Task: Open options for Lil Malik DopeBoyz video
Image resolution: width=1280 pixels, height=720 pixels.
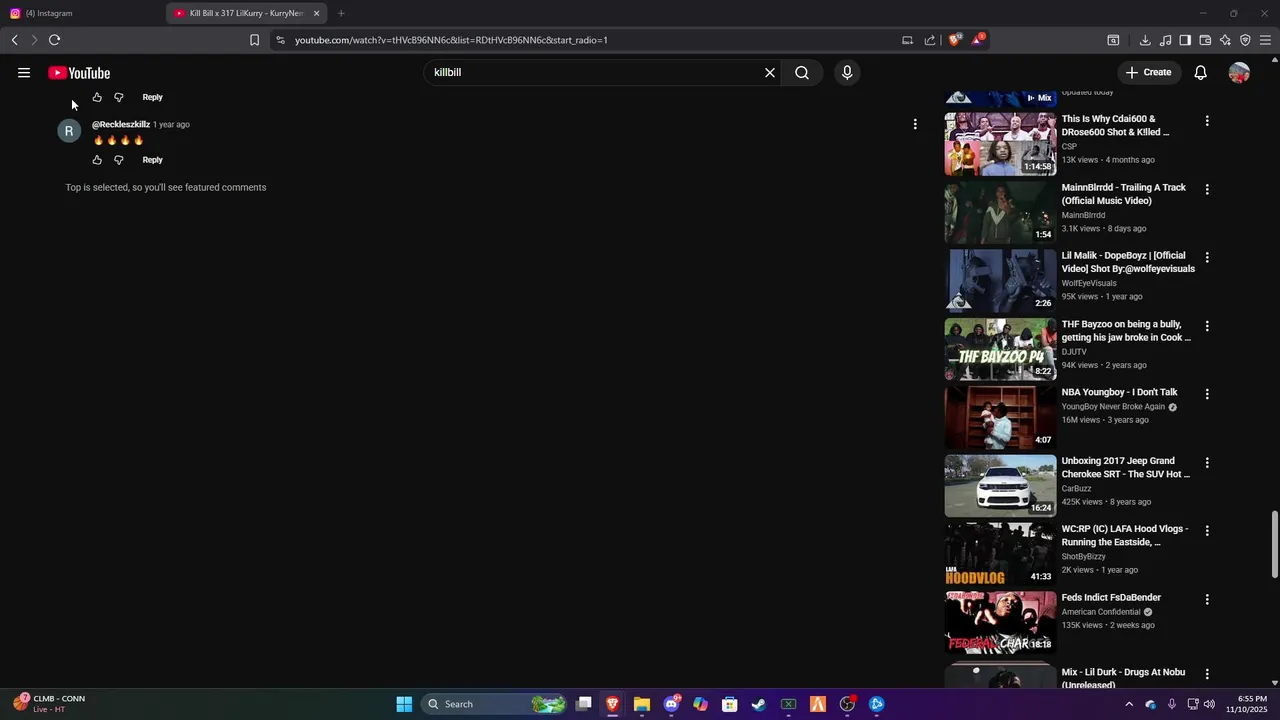Action: coord(1207,257)
